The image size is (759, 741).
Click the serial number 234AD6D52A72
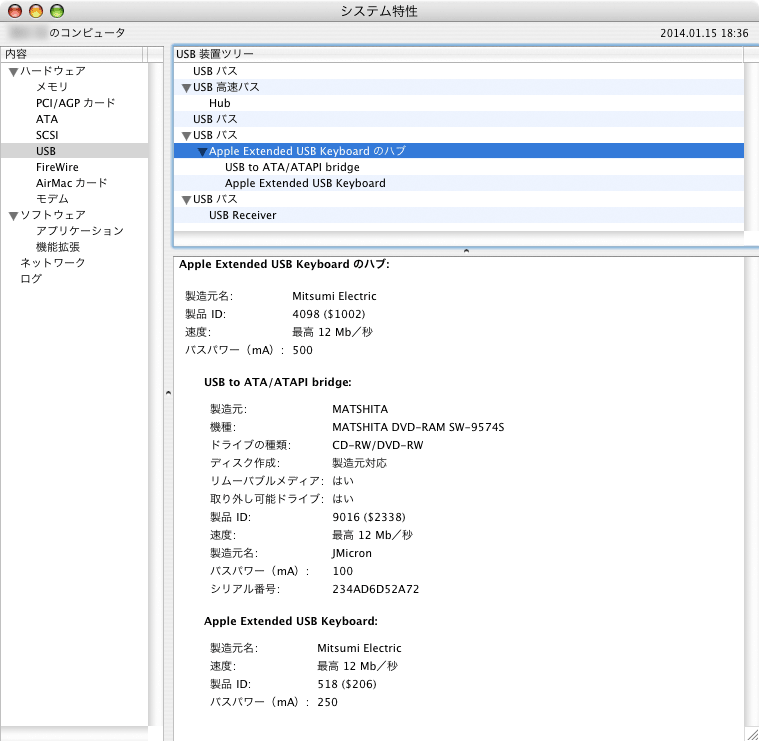(x=376, y=589)
